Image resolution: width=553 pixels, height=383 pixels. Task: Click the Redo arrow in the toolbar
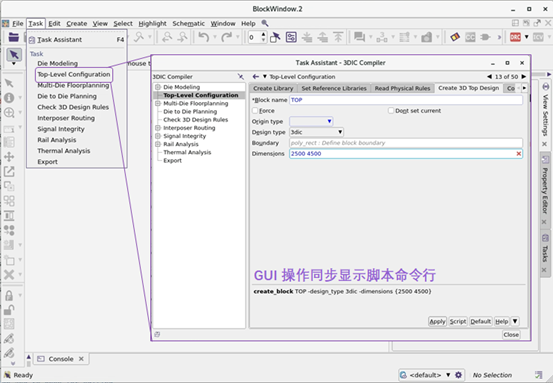coord(226,37)
